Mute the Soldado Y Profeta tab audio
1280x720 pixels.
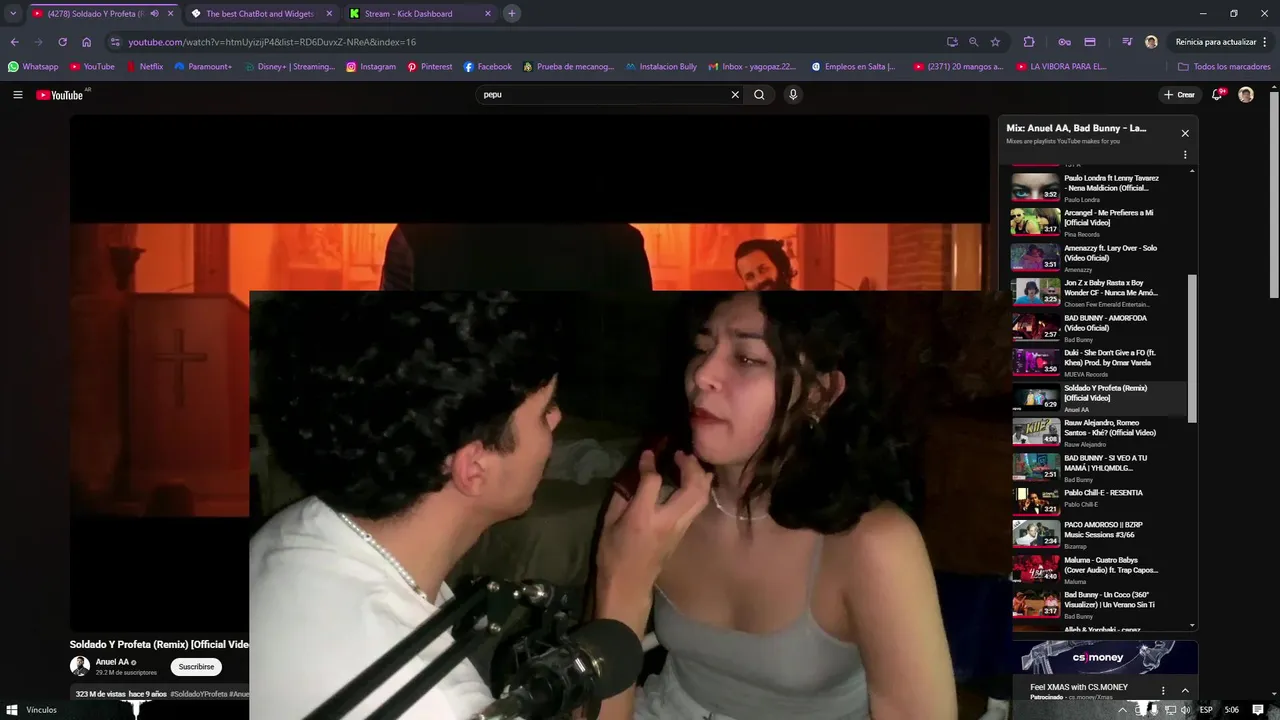154,14
